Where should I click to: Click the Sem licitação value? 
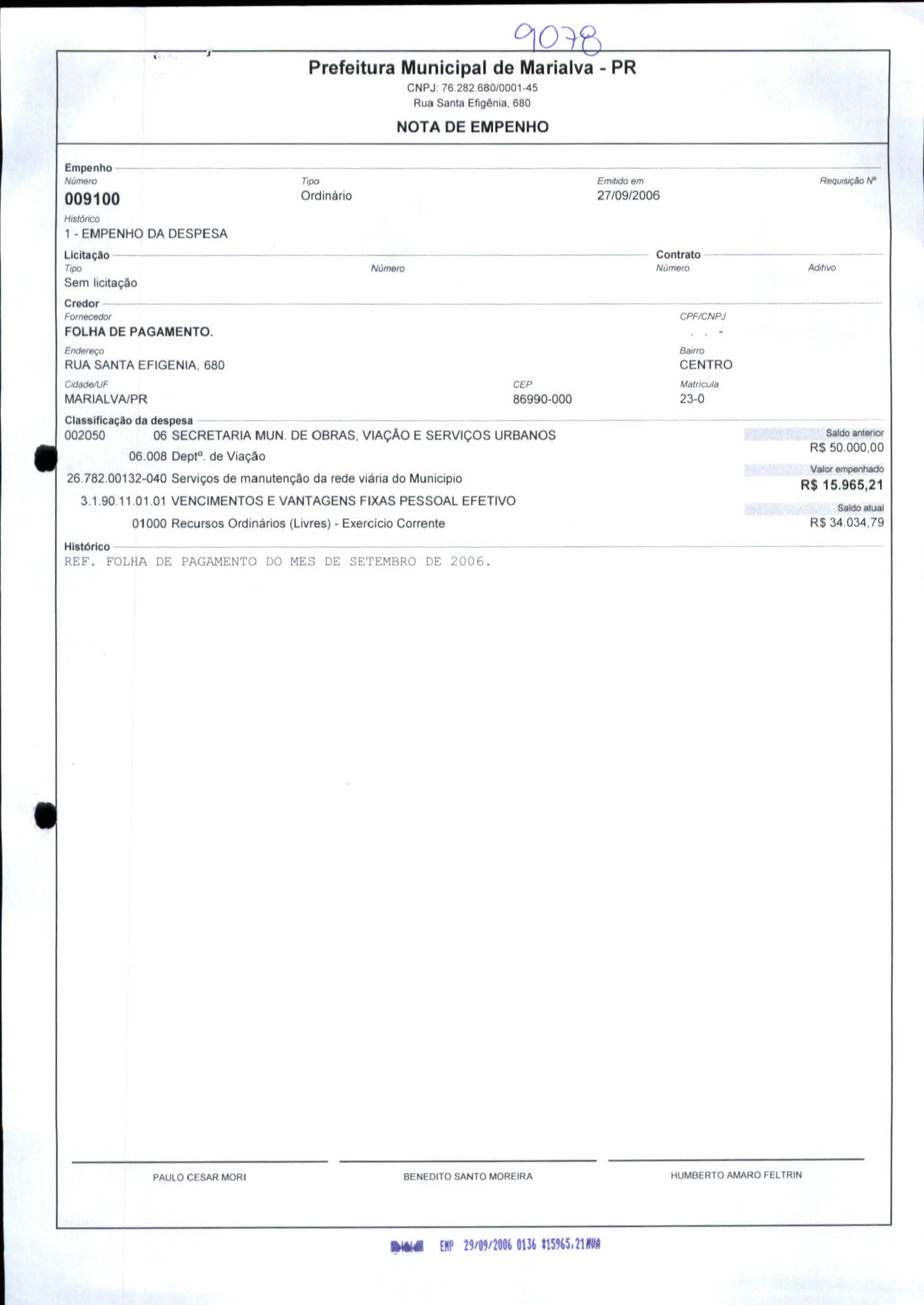[100, 283]
